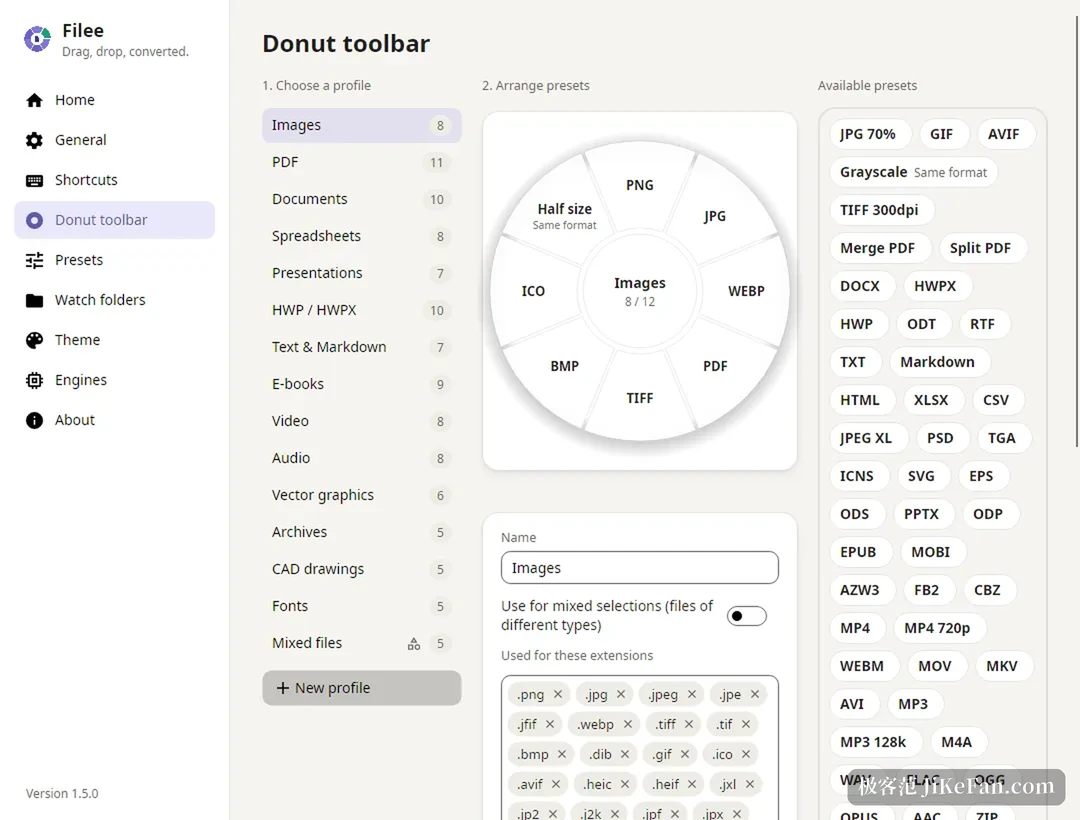Open Watch folders settings
This screenshot has width=1080, height=820.
pyautogui.click(x=114, y=300)
